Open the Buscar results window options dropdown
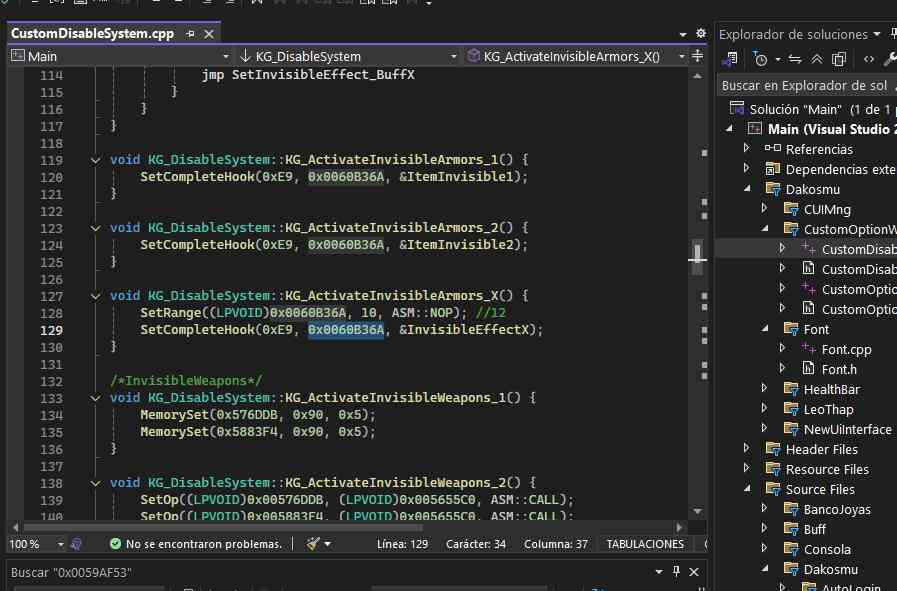Screen dimensions: 897x591 (x=658, y=572)
